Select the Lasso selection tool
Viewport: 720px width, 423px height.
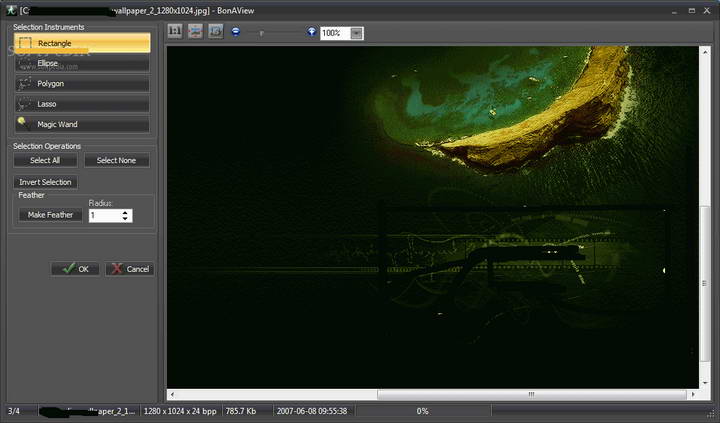coord(82,104)
